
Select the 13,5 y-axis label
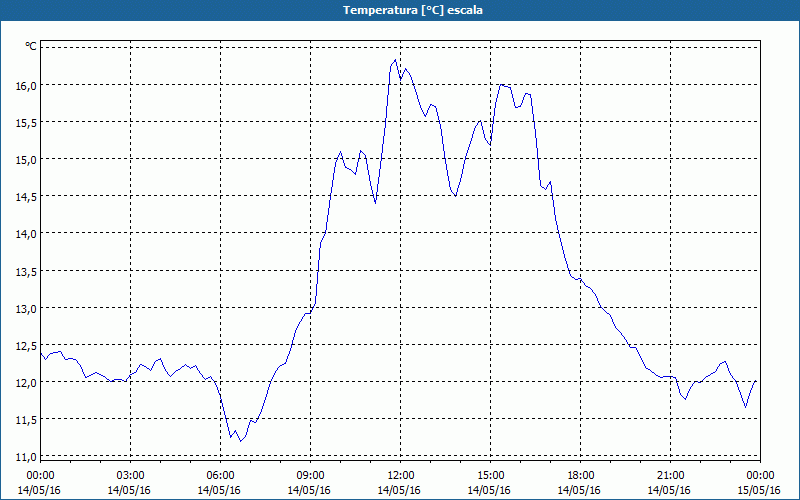(x=27, y=272)
